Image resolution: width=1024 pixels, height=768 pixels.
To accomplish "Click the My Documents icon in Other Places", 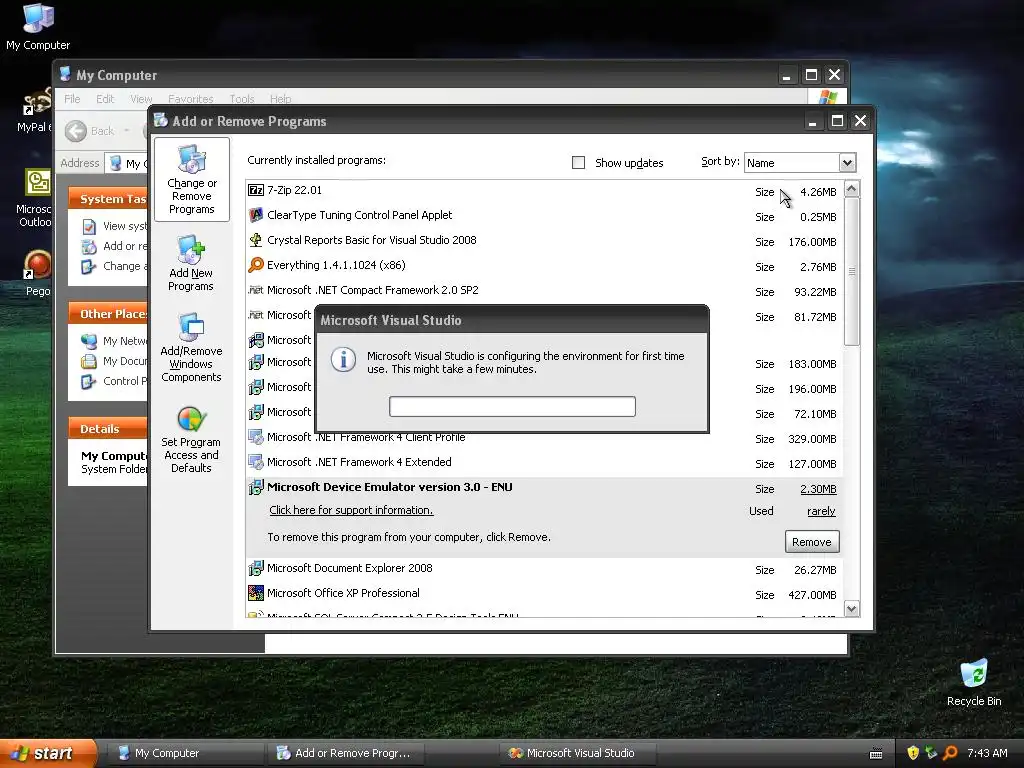I will [88, 361].
